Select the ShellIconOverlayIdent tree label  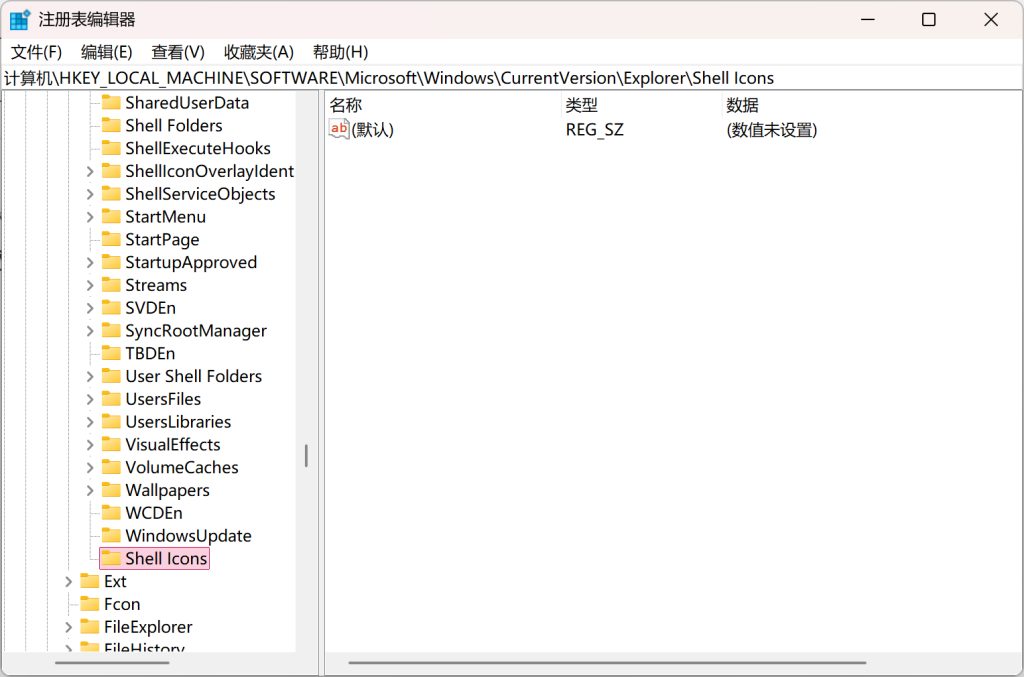point(210,171)
